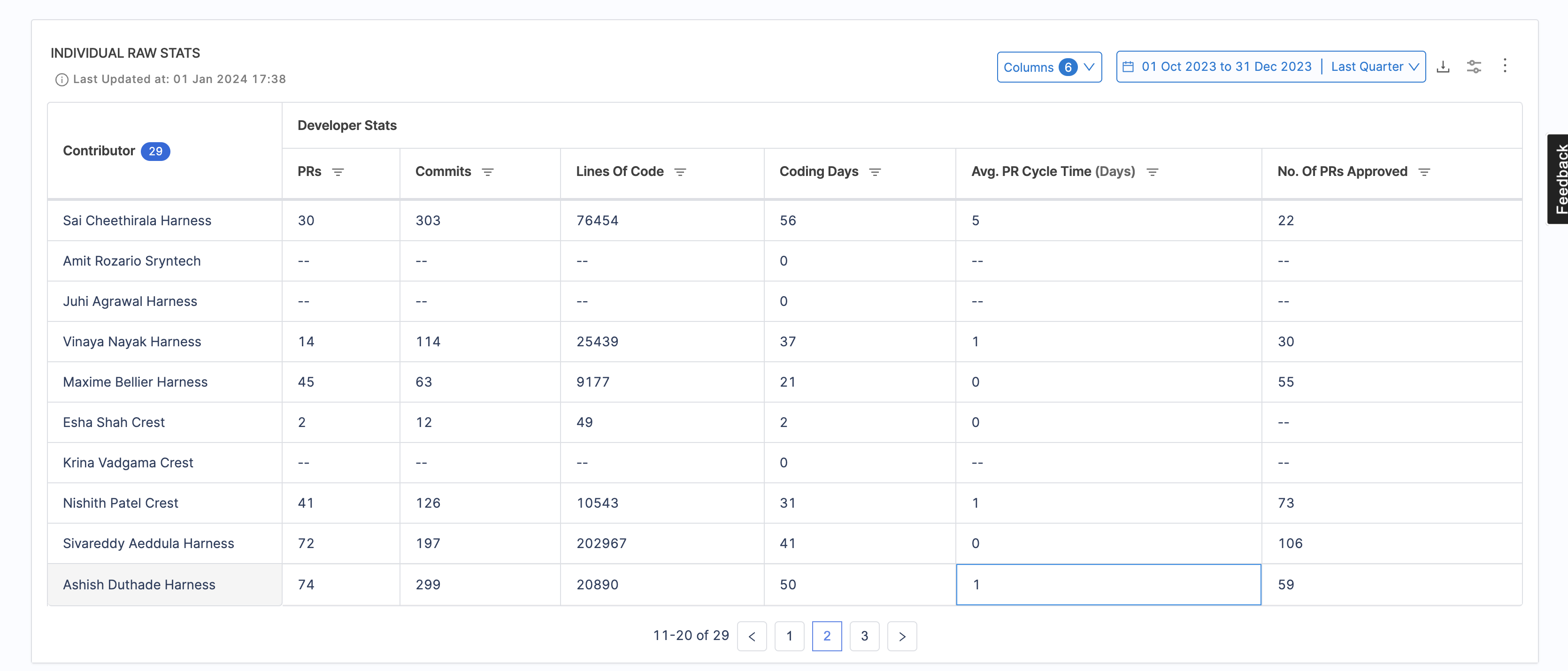Click the PRs column filter icon
Viewport: 1568px width, 671px height.
(338, 172)
